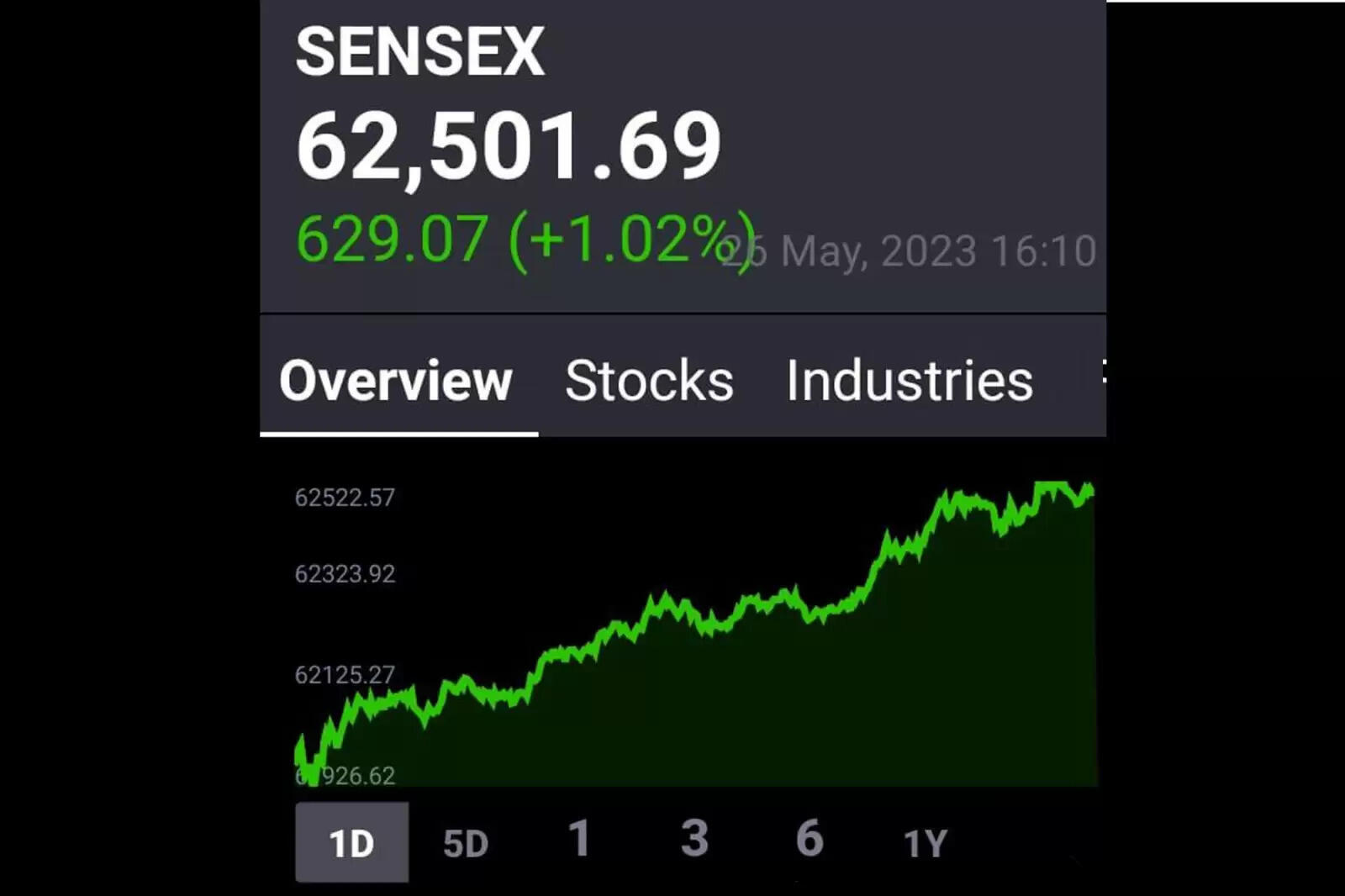This screenshot has height=896, width=1345.
Task: Switch chart to 5D range
Action: click(x=466, y=843)
